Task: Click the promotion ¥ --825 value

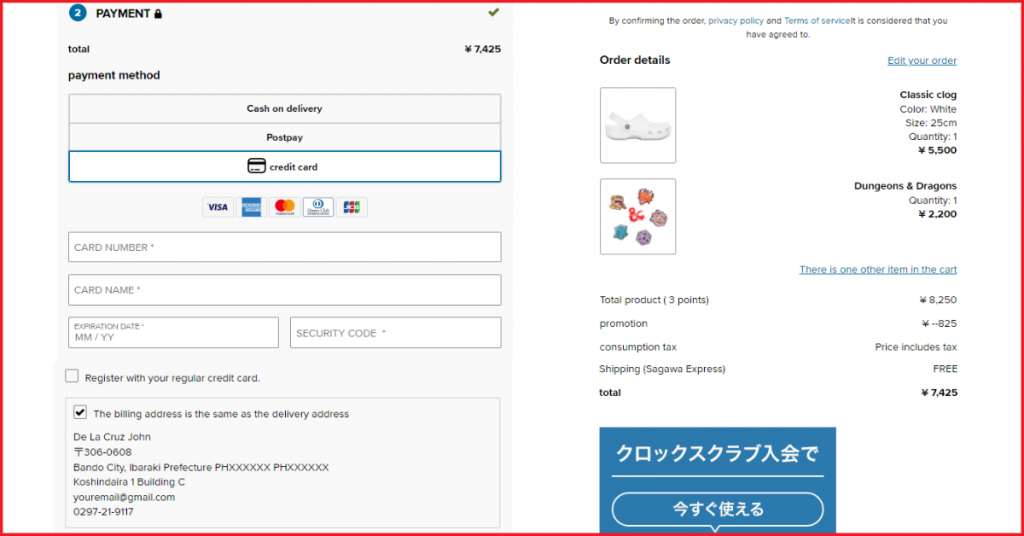Action: (x=939, y=324)
